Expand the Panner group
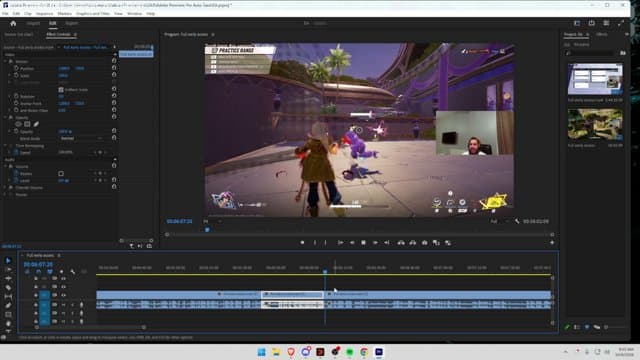 tap(5, 195)
